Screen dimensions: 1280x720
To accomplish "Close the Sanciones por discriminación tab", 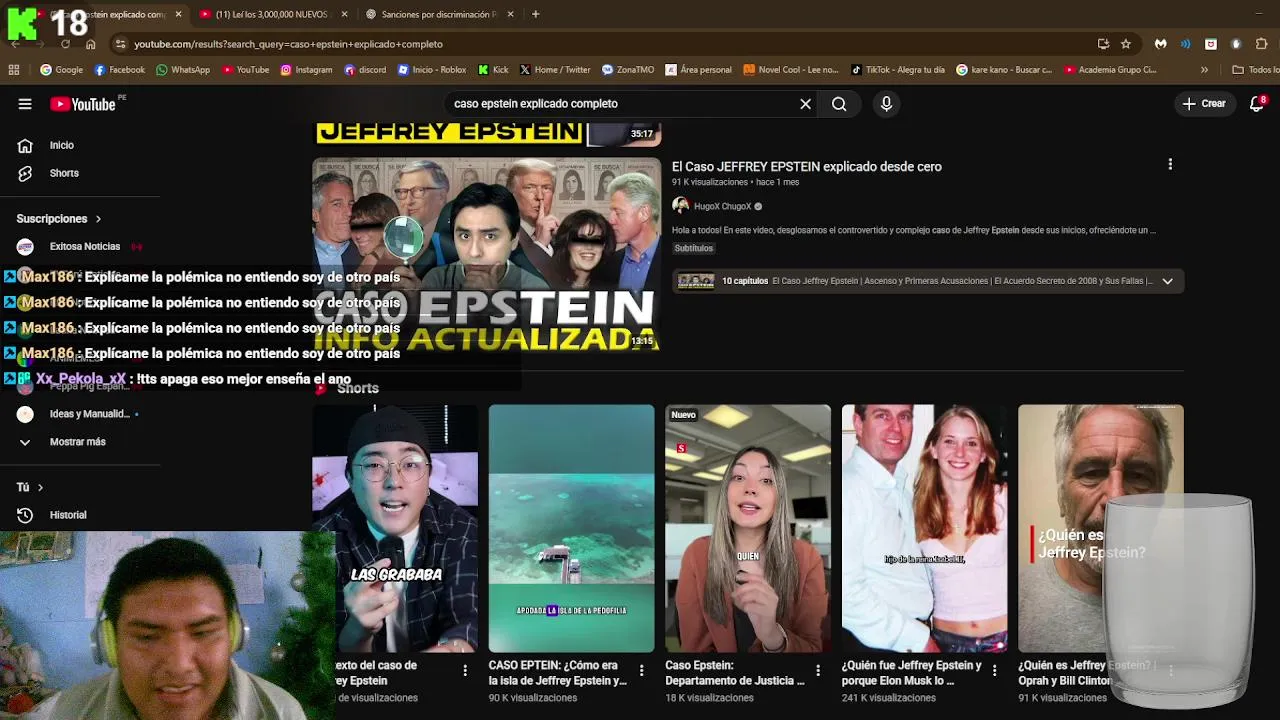I will (510, 14).
